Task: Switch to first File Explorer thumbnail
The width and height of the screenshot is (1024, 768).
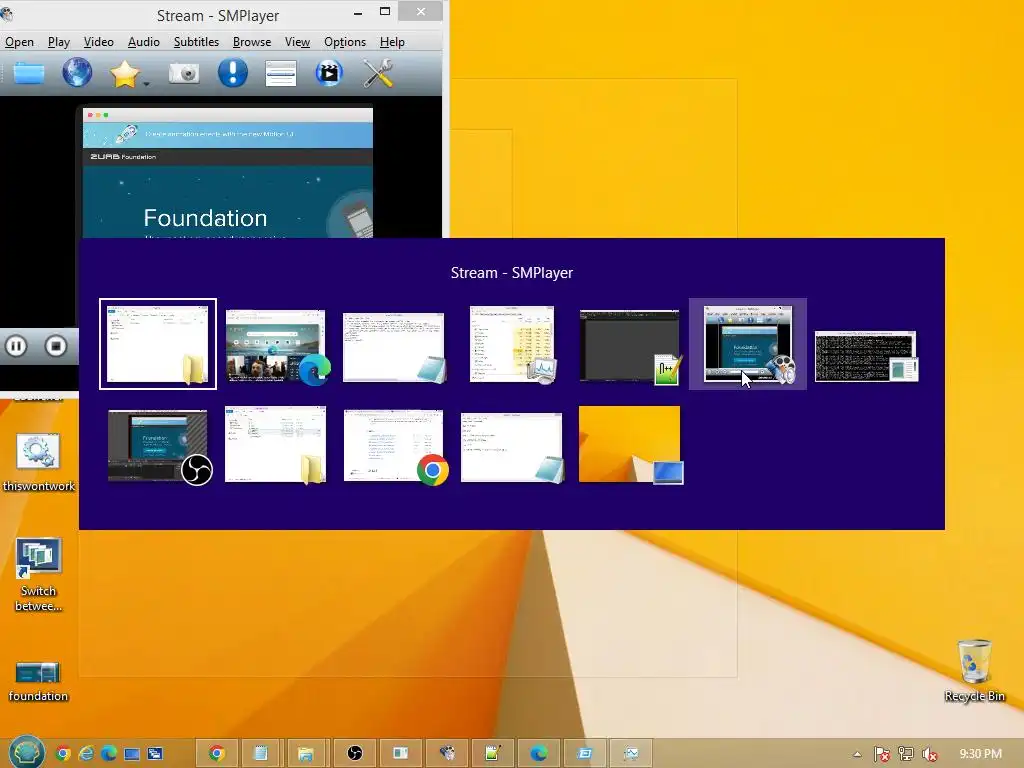Action: (158, 344)
